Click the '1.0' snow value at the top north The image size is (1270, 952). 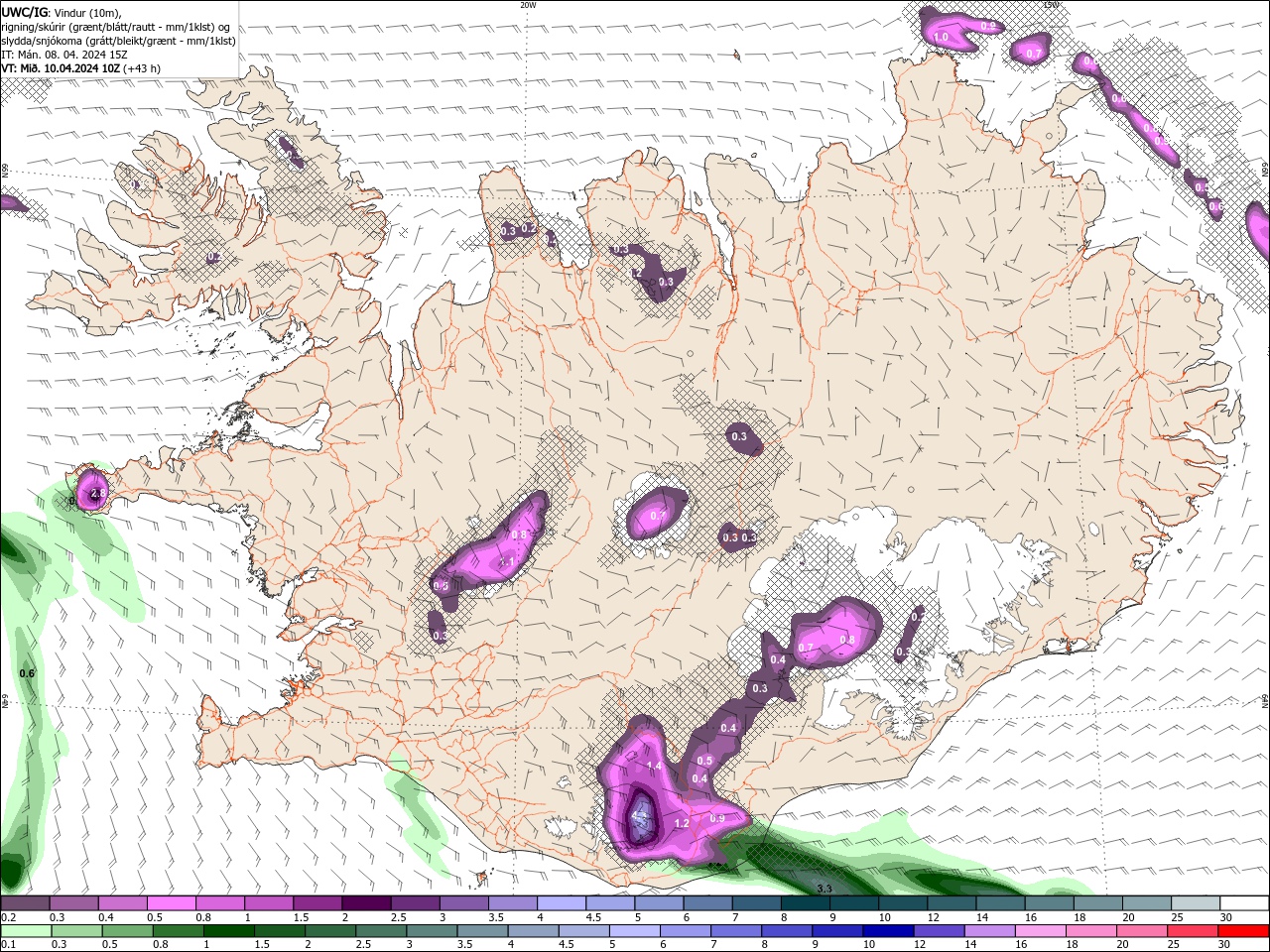(x=942, y=37)
